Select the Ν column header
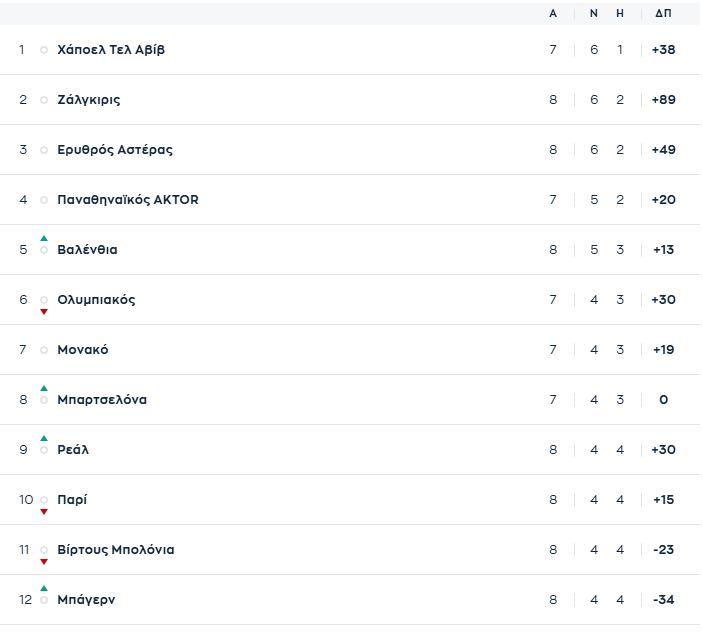The image size is (703, 633). click(593, 14)
